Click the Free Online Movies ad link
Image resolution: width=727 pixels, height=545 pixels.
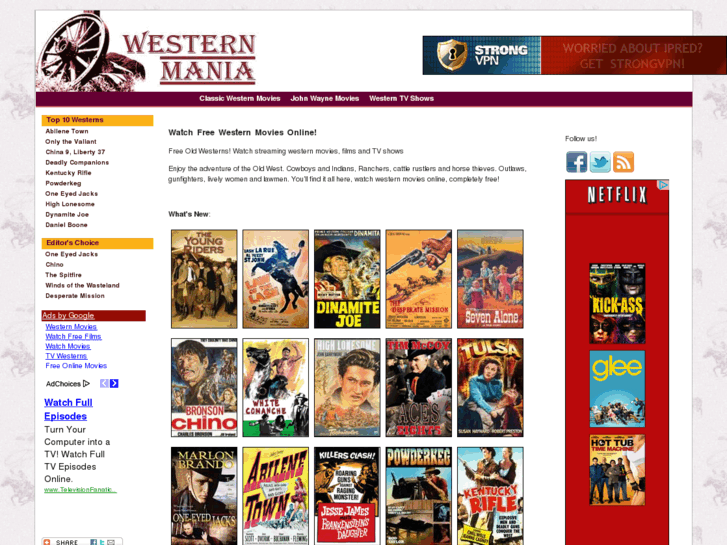pyautogui.click(x=76, y=366)
